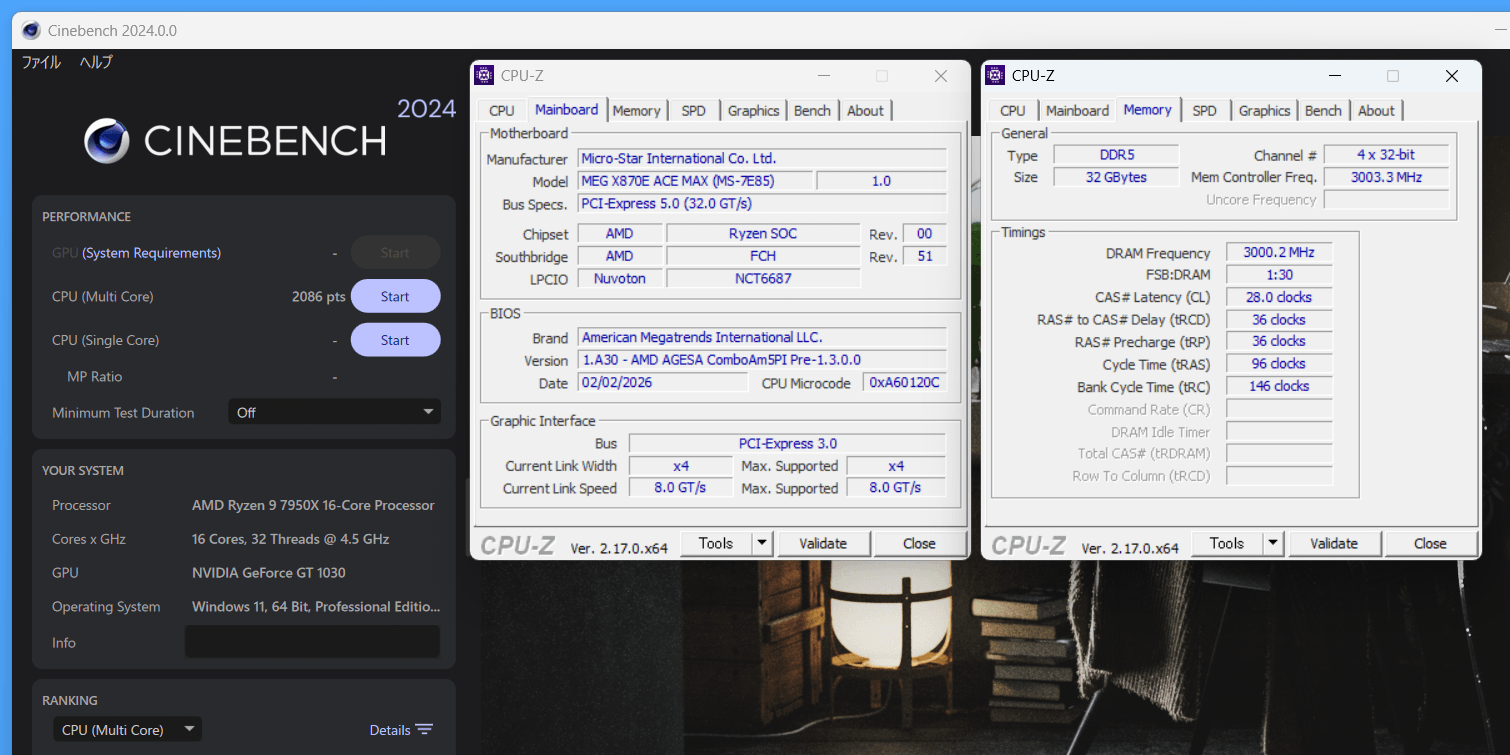The height and width of the screenshot is (755, 1510).
Task: Click the CPU-Z icon in Memory window title
Action: [995, 76]
